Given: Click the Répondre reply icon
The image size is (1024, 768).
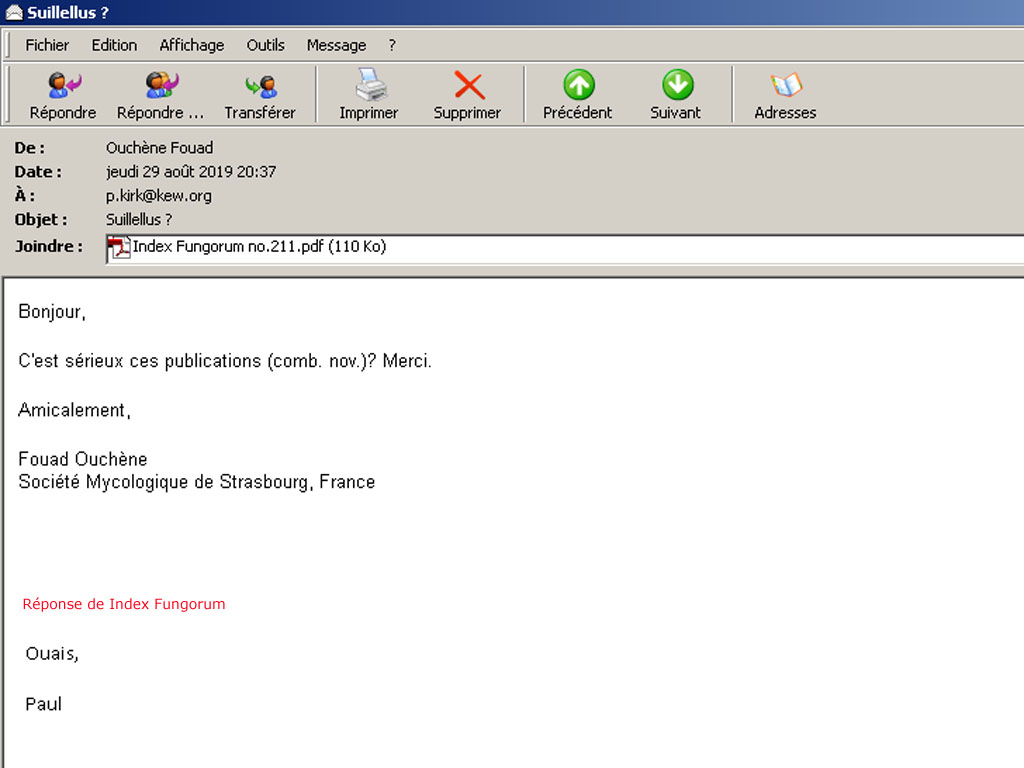Looking at the screenshot, I should coord(63,86).
